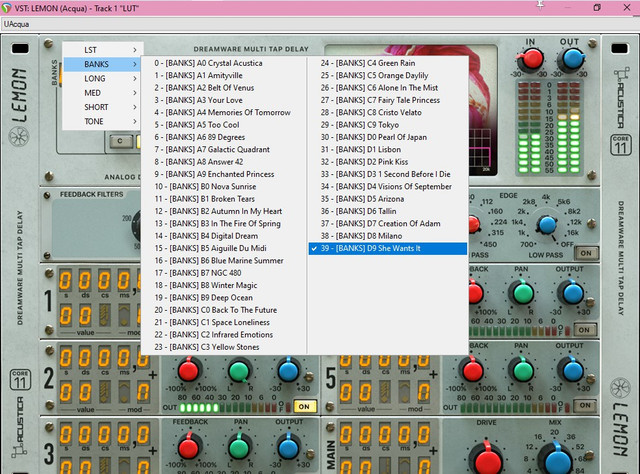
Task: Select preset D3 1 Second Before I Die
Action: (388, 174)
